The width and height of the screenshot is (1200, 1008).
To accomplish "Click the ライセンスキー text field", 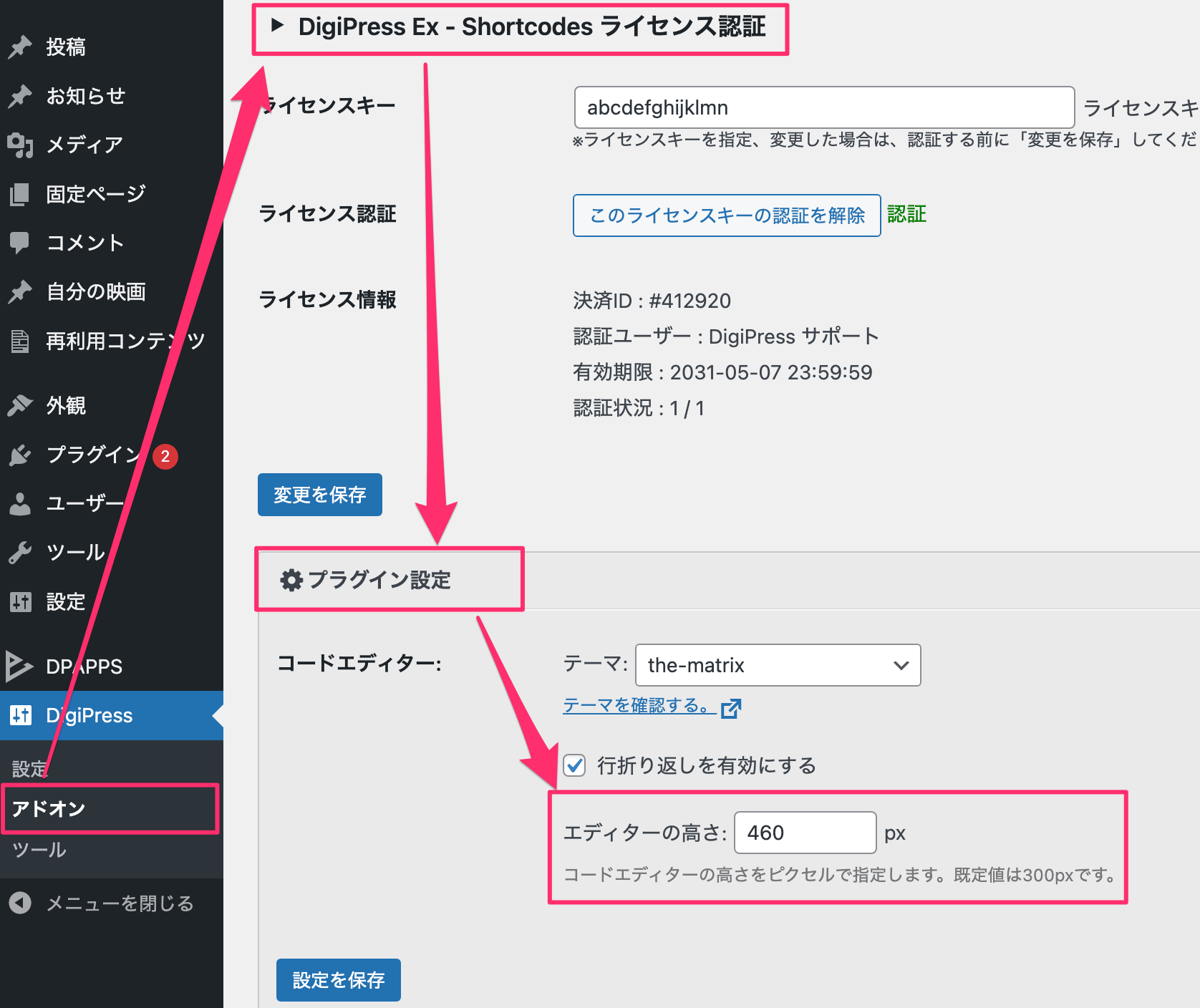I will coord(823,107).
